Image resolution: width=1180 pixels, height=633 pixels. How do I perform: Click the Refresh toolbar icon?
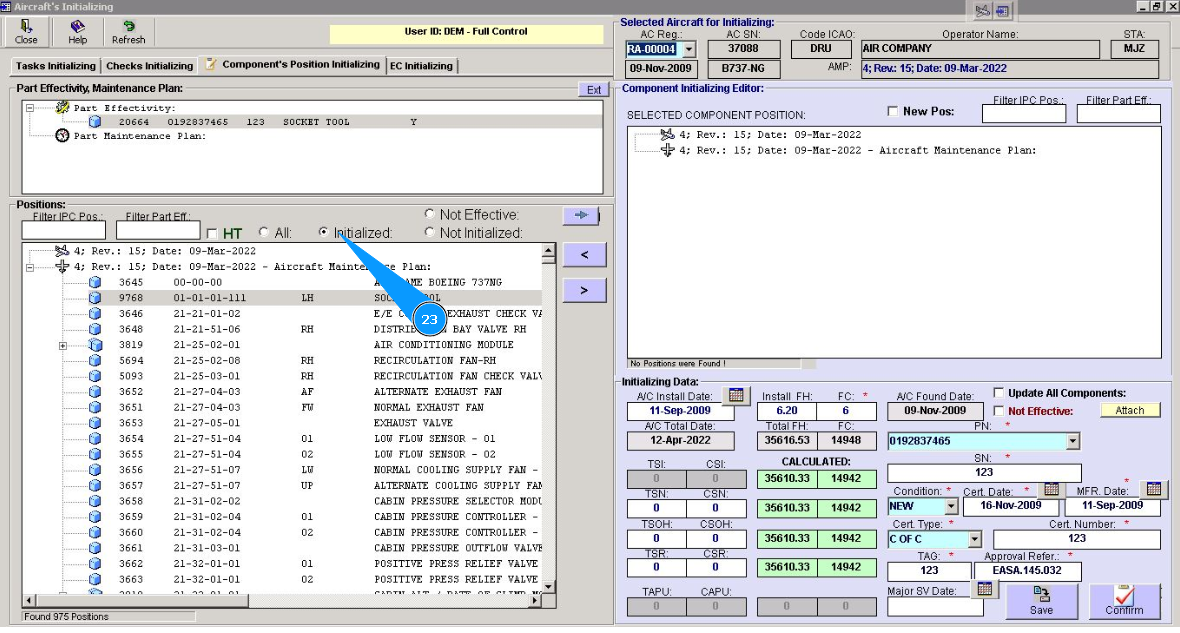coord(128,31)
